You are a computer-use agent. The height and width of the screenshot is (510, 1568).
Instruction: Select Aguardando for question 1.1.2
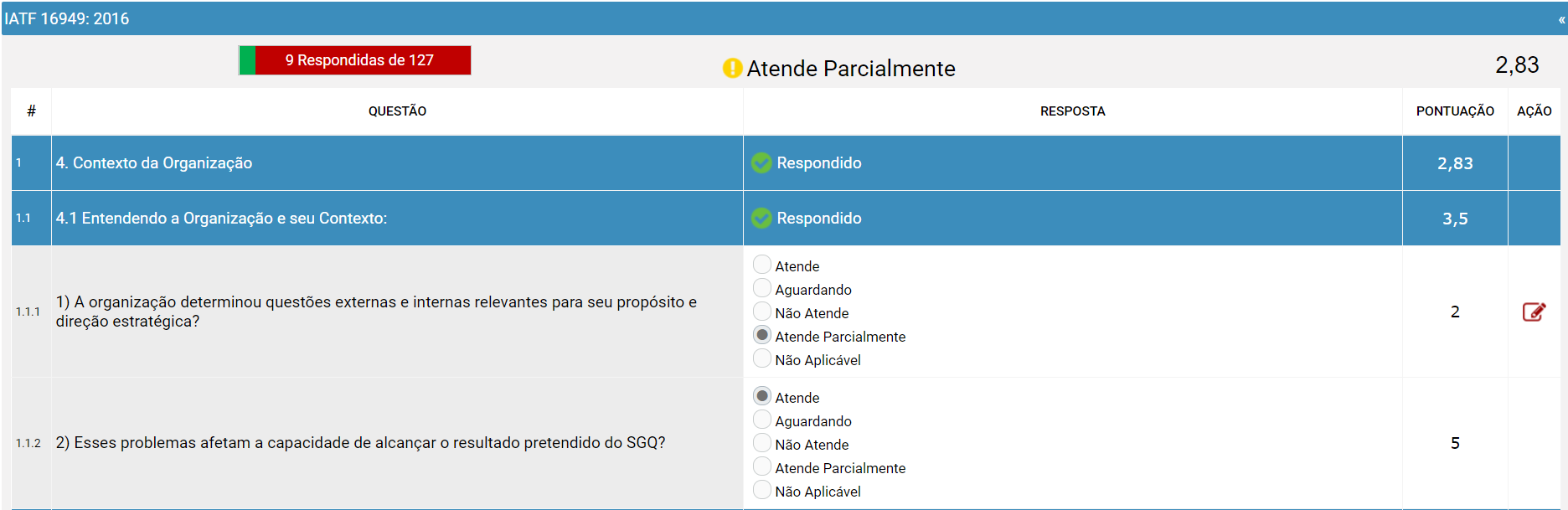tap(761, 420)
